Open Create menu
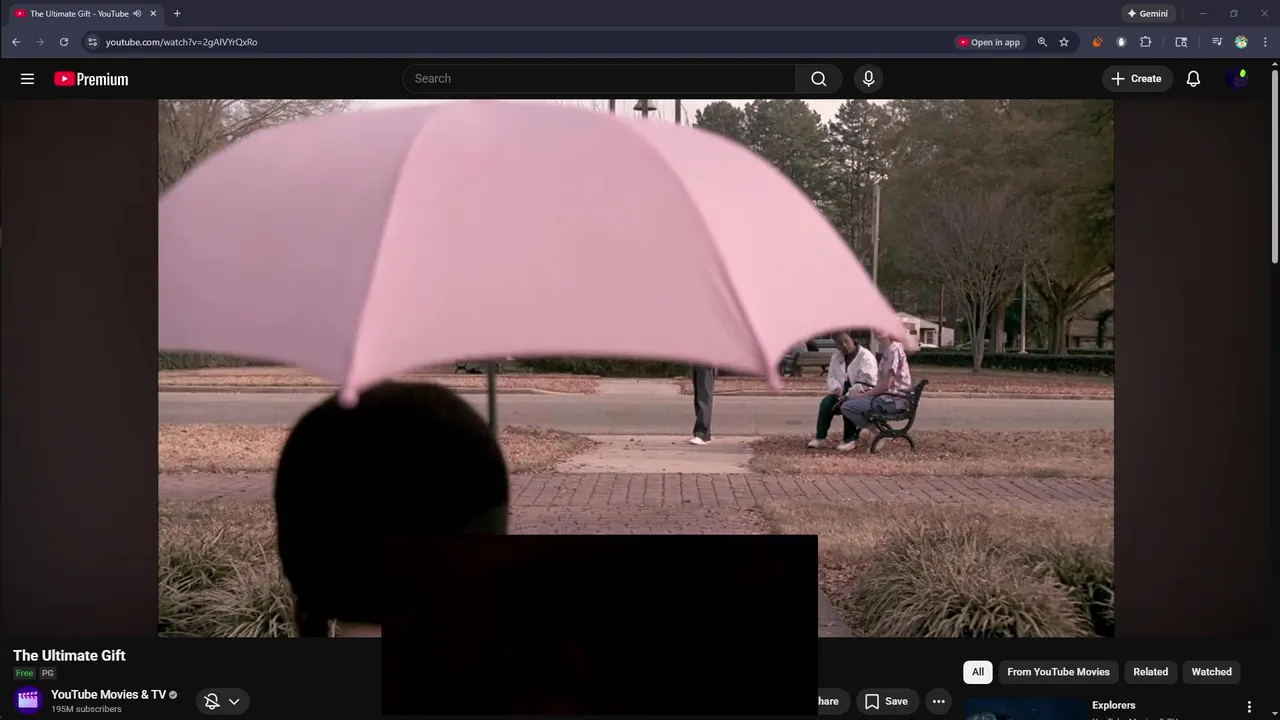 (1136, 79)
